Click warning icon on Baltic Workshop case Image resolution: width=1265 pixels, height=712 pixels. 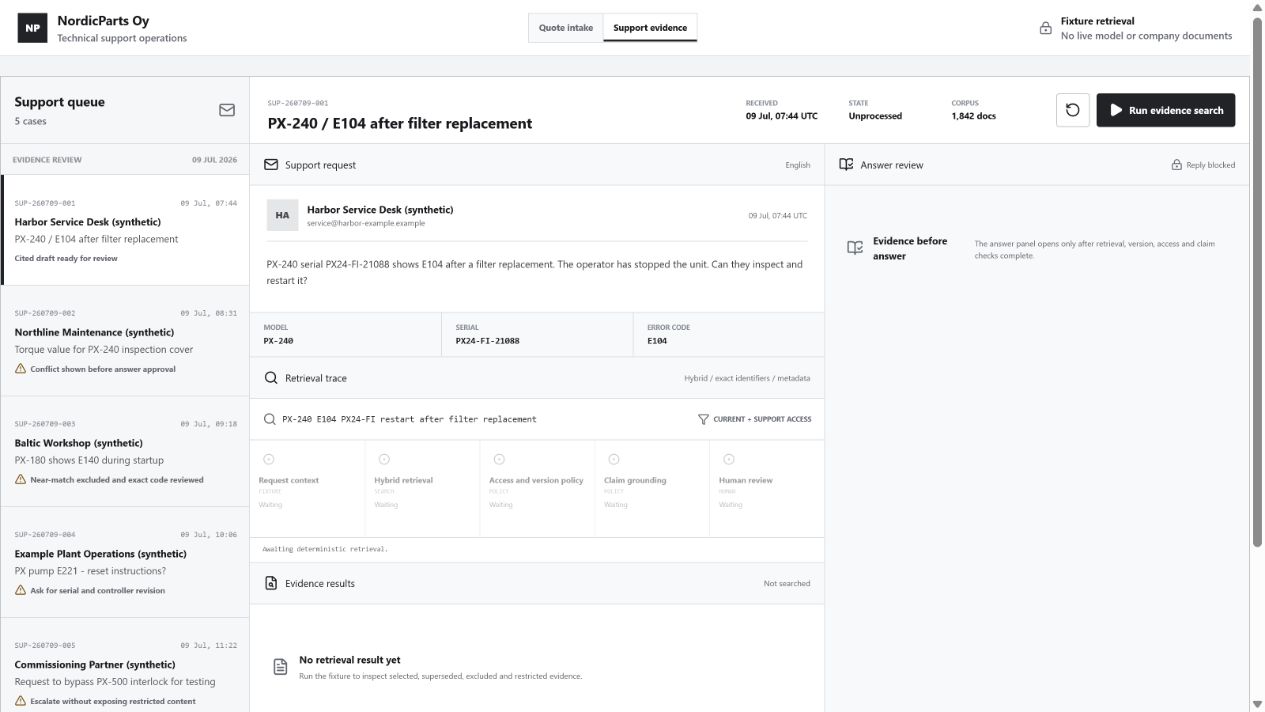[20, 480]
